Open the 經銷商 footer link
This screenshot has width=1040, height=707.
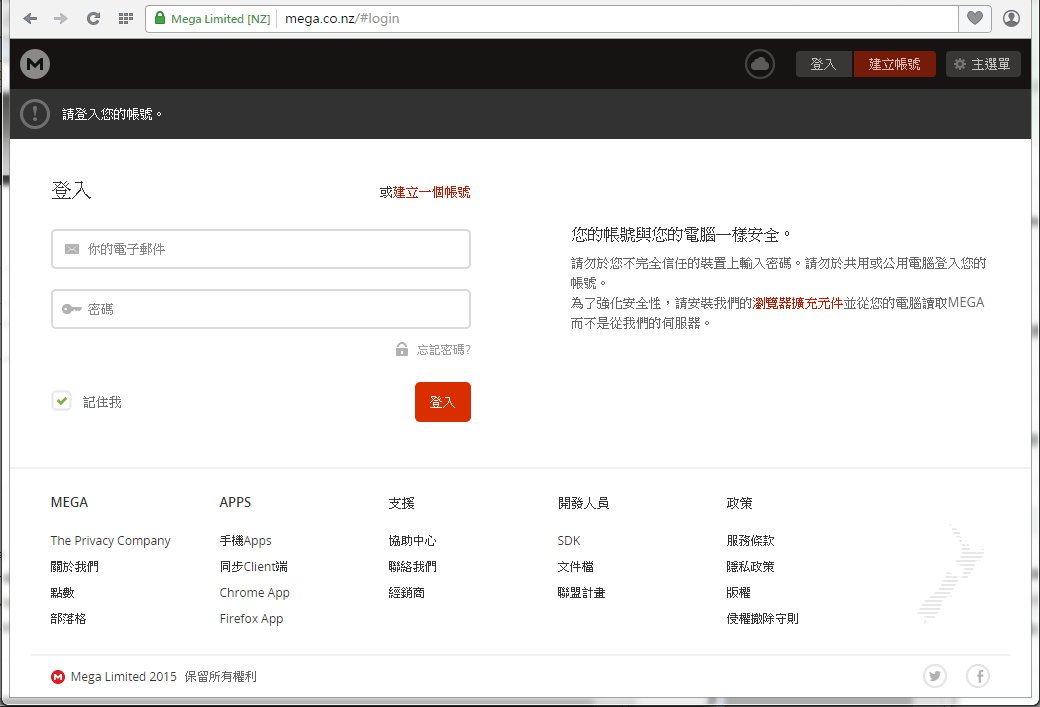coord(407,592)
